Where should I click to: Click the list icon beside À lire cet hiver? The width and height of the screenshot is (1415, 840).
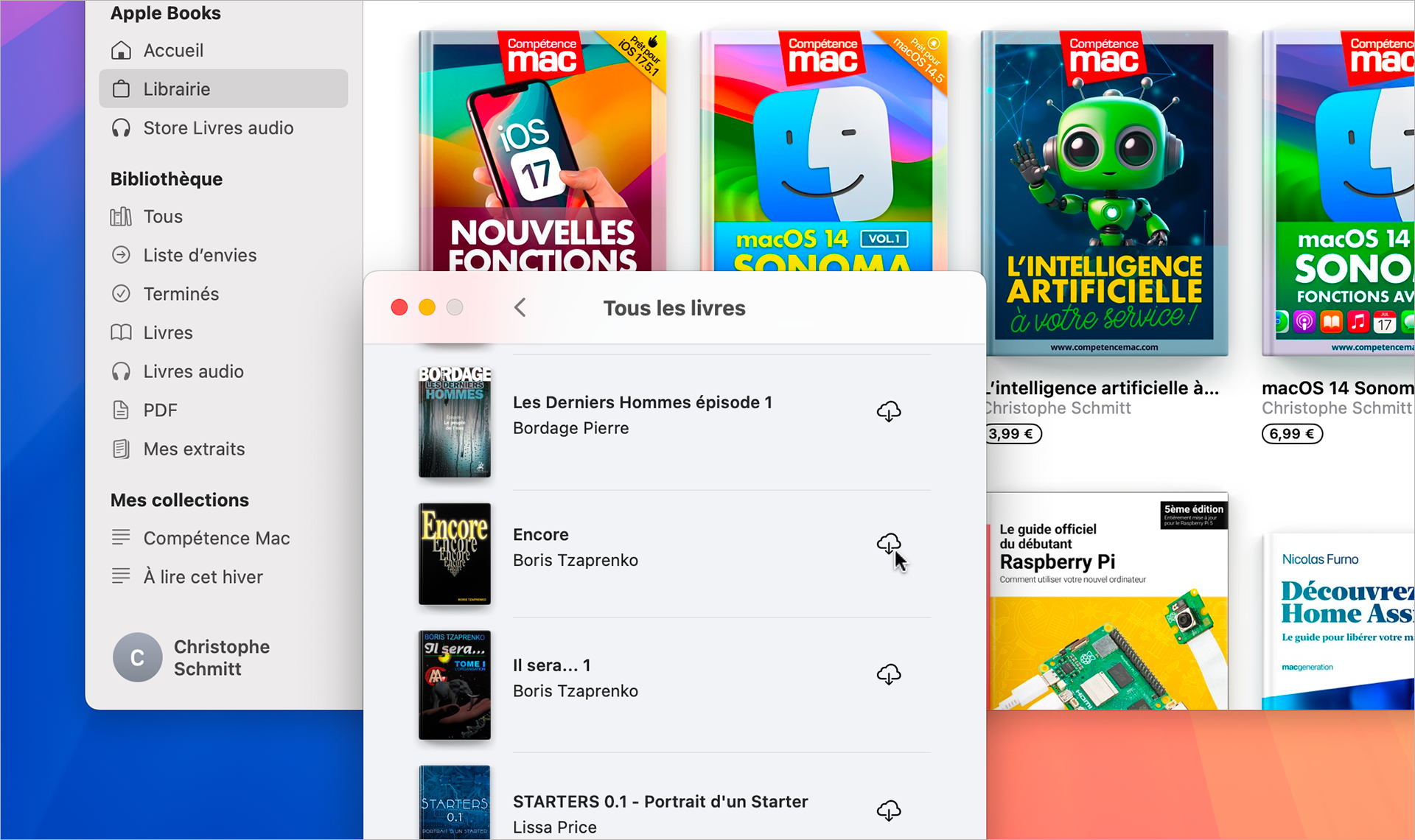[121, 575]
